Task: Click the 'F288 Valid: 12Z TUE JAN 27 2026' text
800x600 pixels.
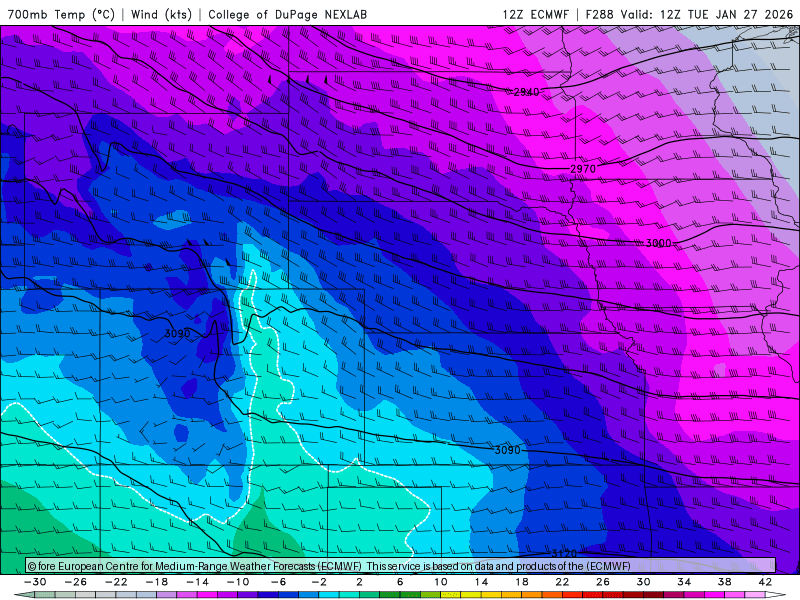Action: 689,14
